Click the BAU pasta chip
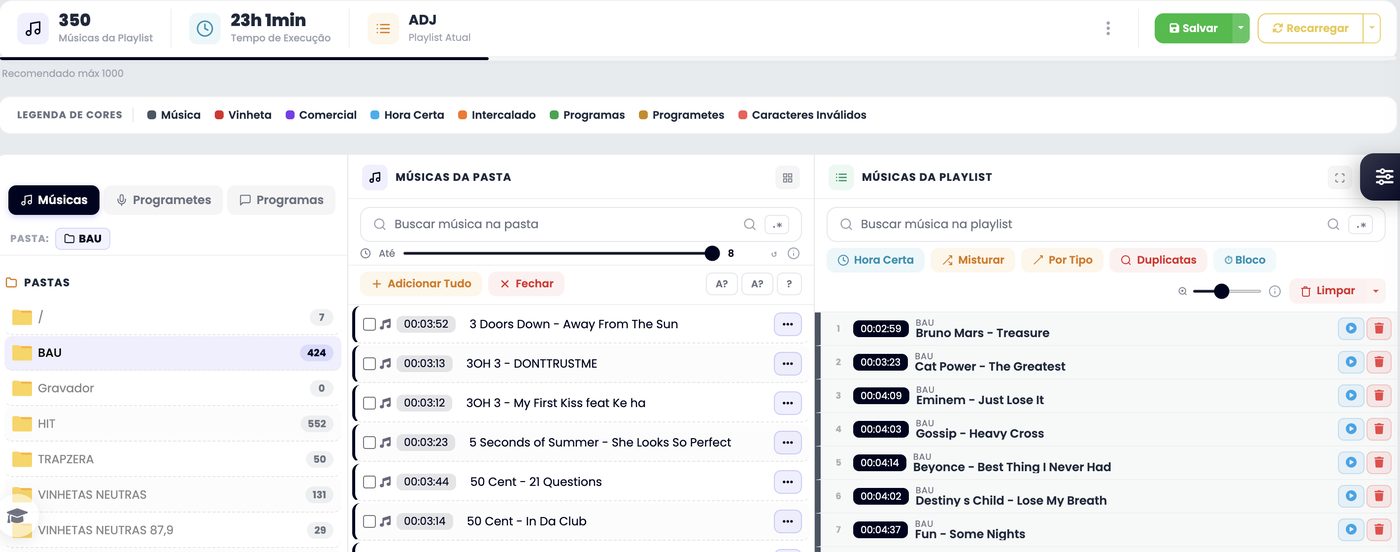 (82, 239)
